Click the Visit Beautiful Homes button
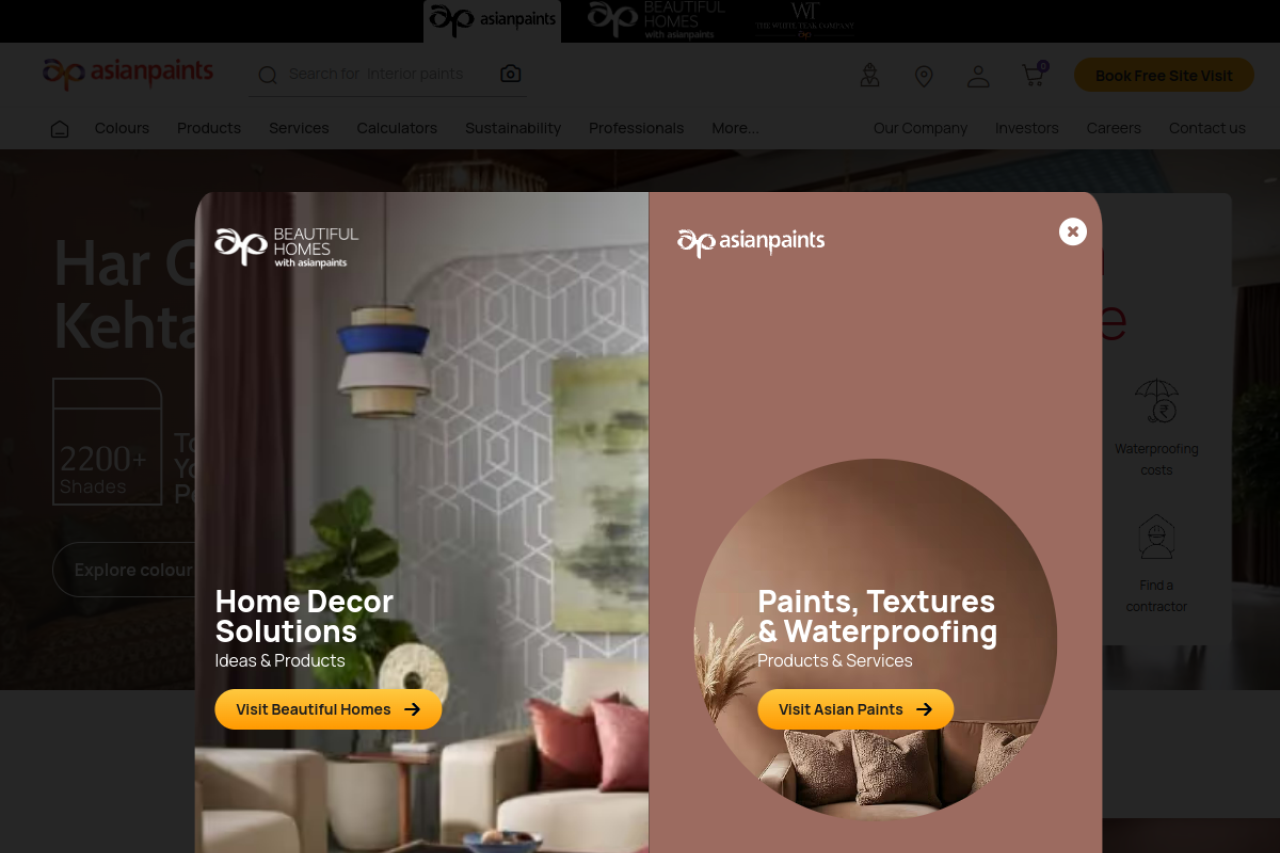The image size is (1280, 853). click(x=328, y=709)
